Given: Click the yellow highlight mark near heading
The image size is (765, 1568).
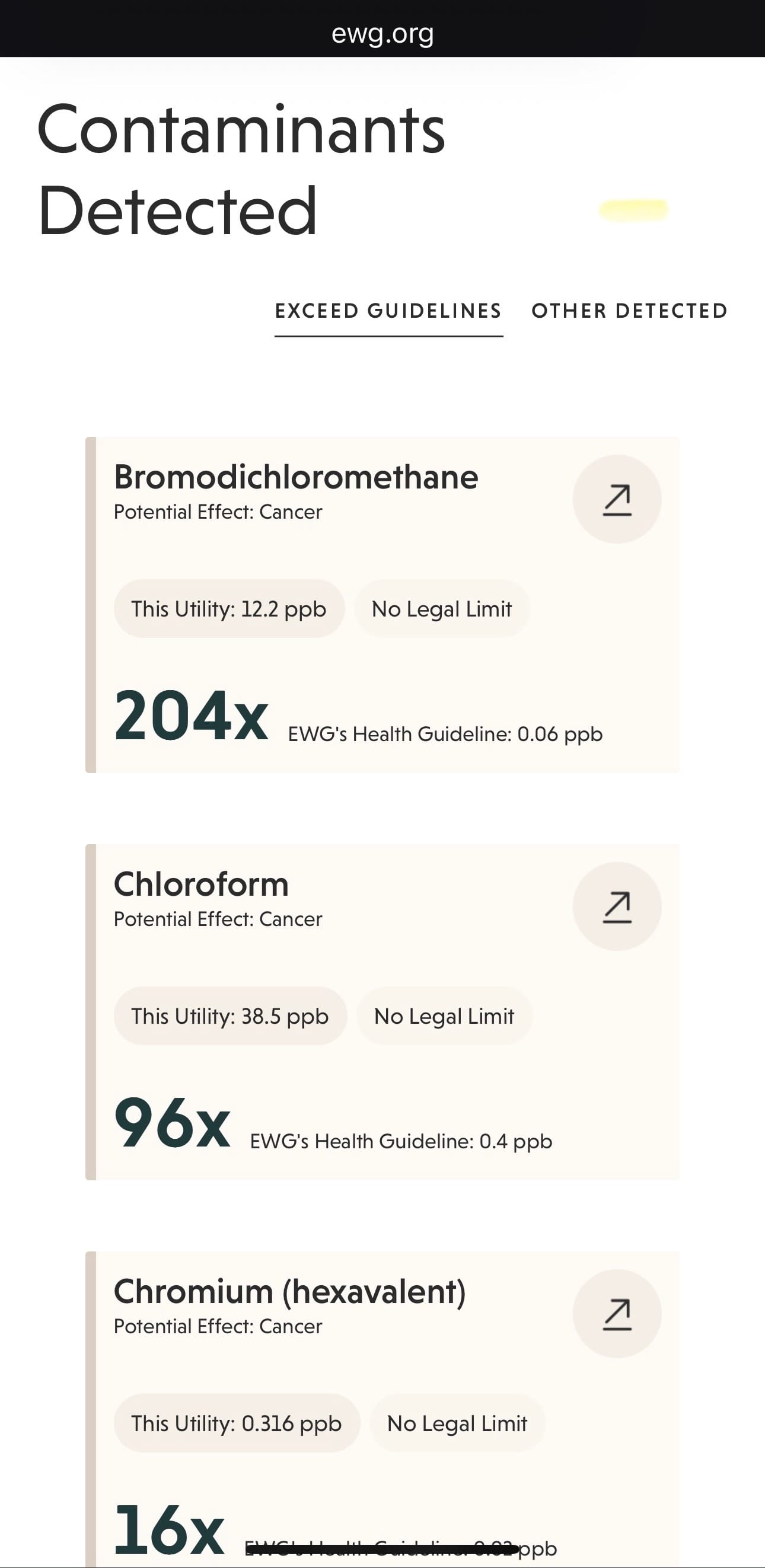Looking at the screenshot, I should tap(633, 210).
